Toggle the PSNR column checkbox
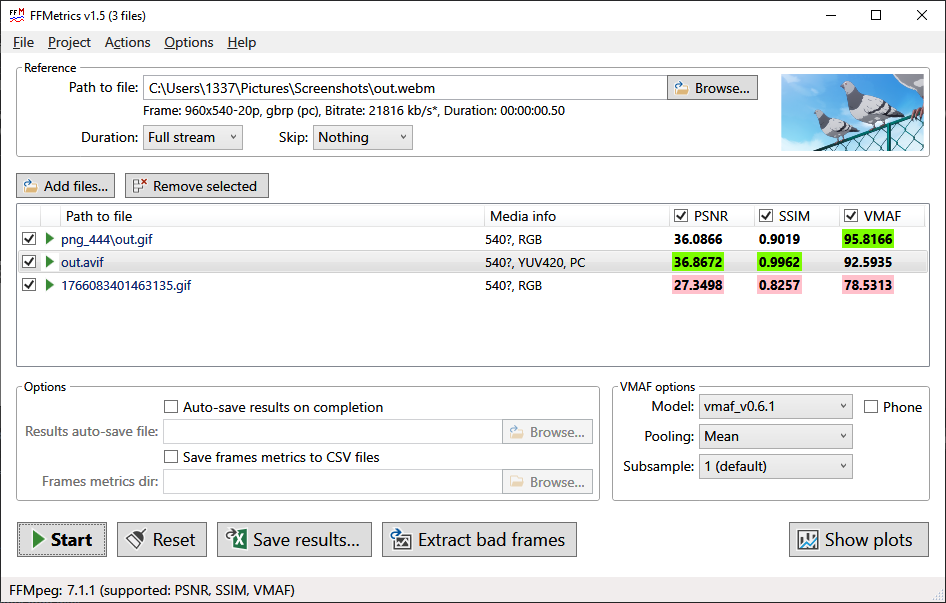This screenshot has width=946, height=603. (681, 216)
